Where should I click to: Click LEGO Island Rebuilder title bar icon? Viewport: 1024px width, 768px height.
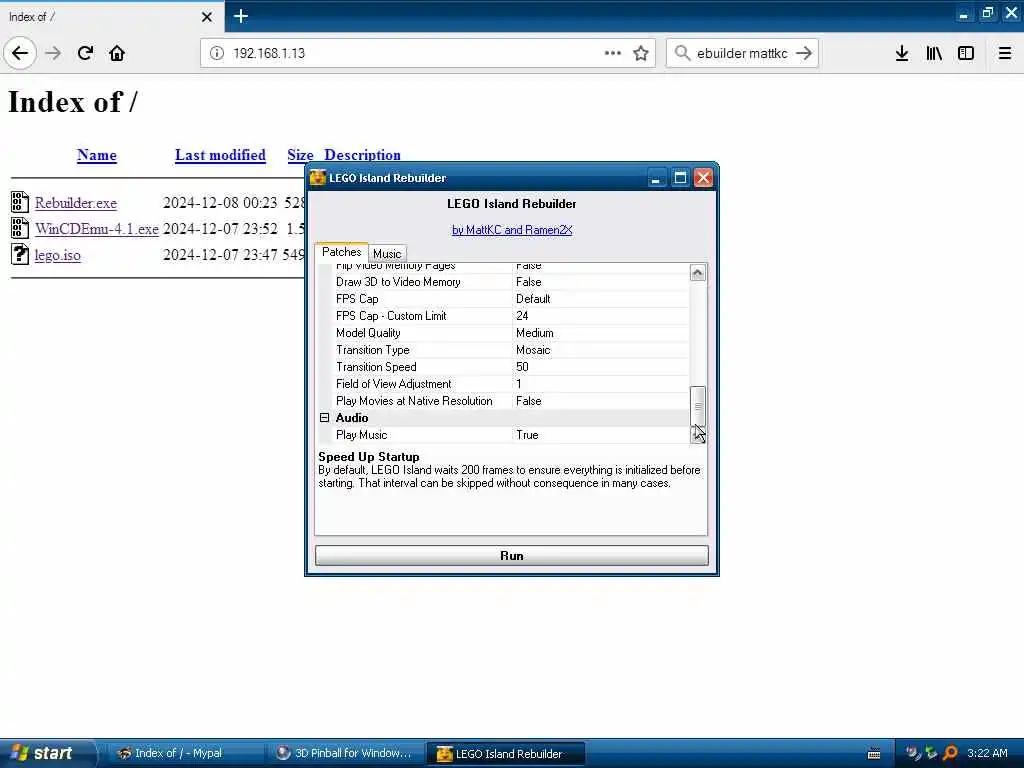(x=318, y=178)
